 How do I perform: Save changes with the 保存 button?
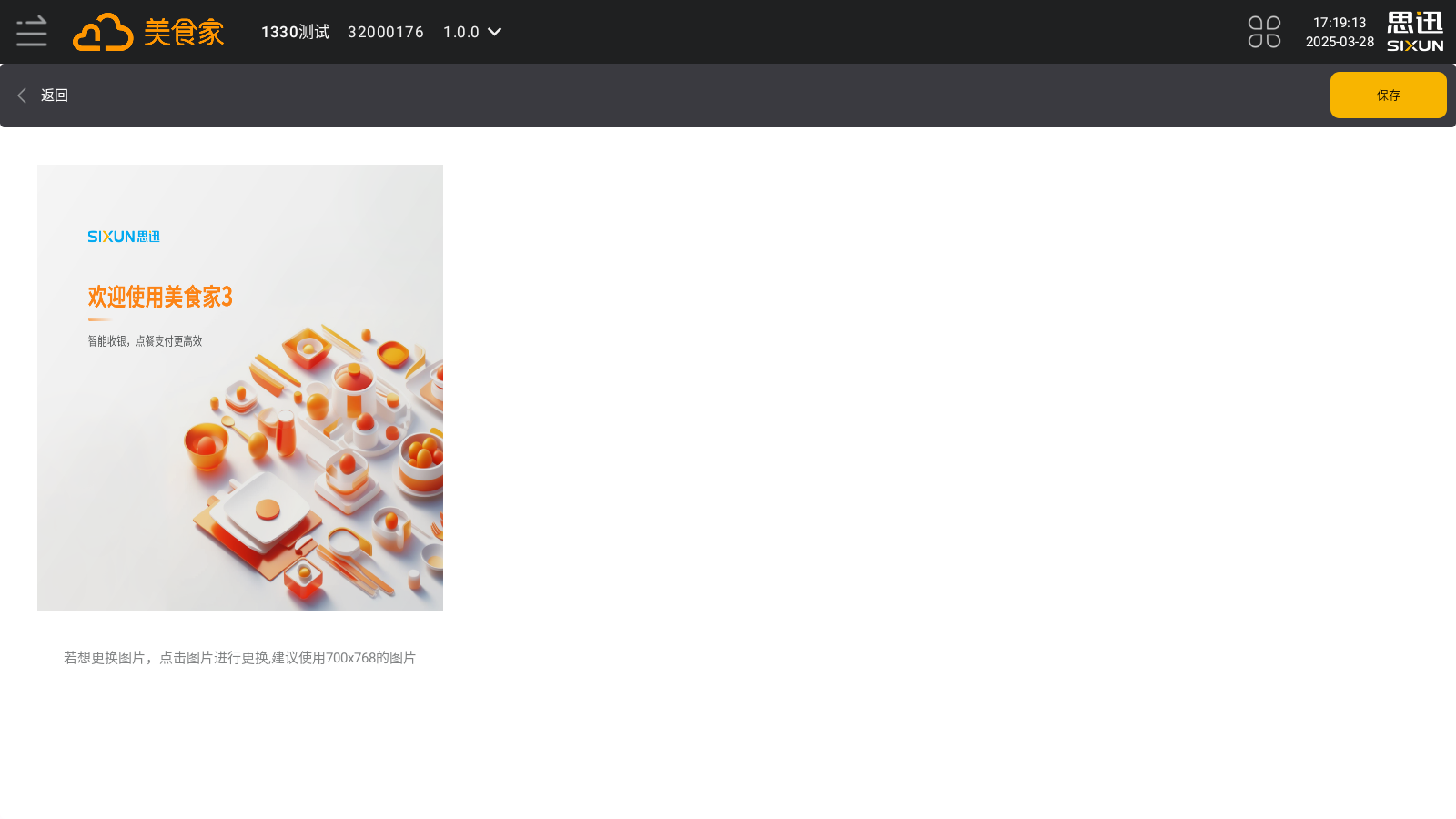click(x=1388, y=96)
